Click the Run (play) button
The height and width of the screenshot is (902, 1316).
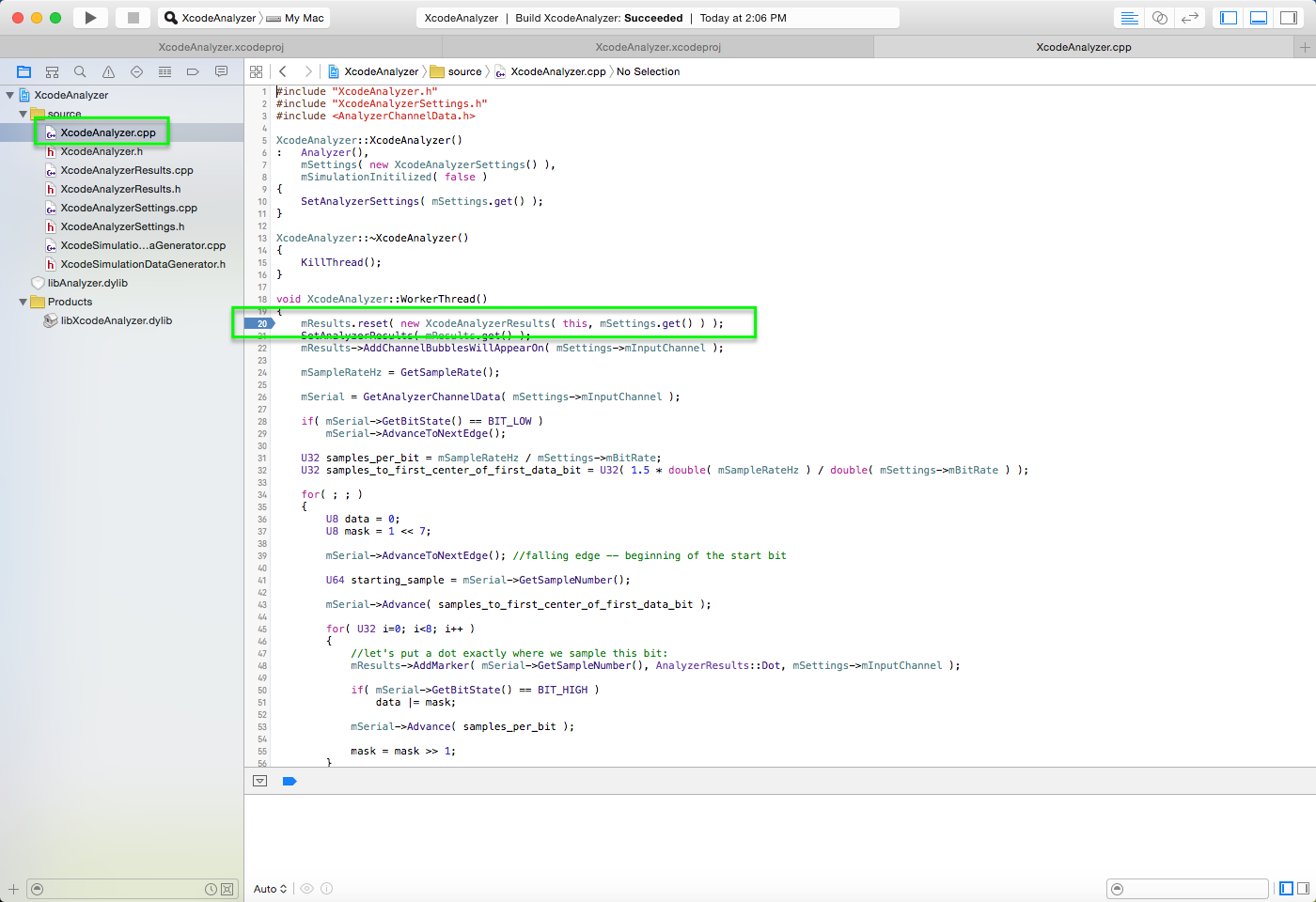(x=90, y=18)
